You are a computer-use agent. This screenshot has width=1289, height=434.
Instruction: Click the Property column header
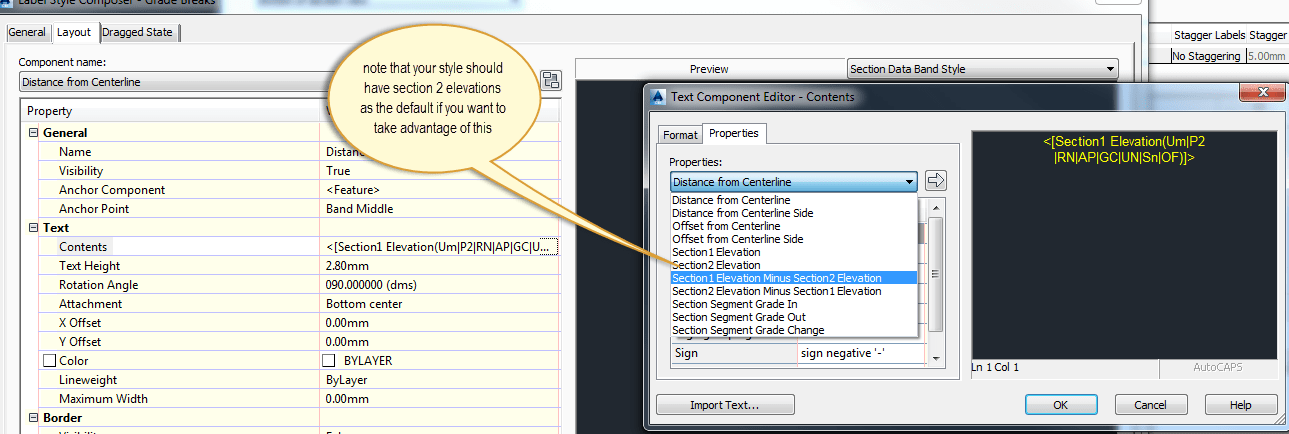[x=170, y=111]
